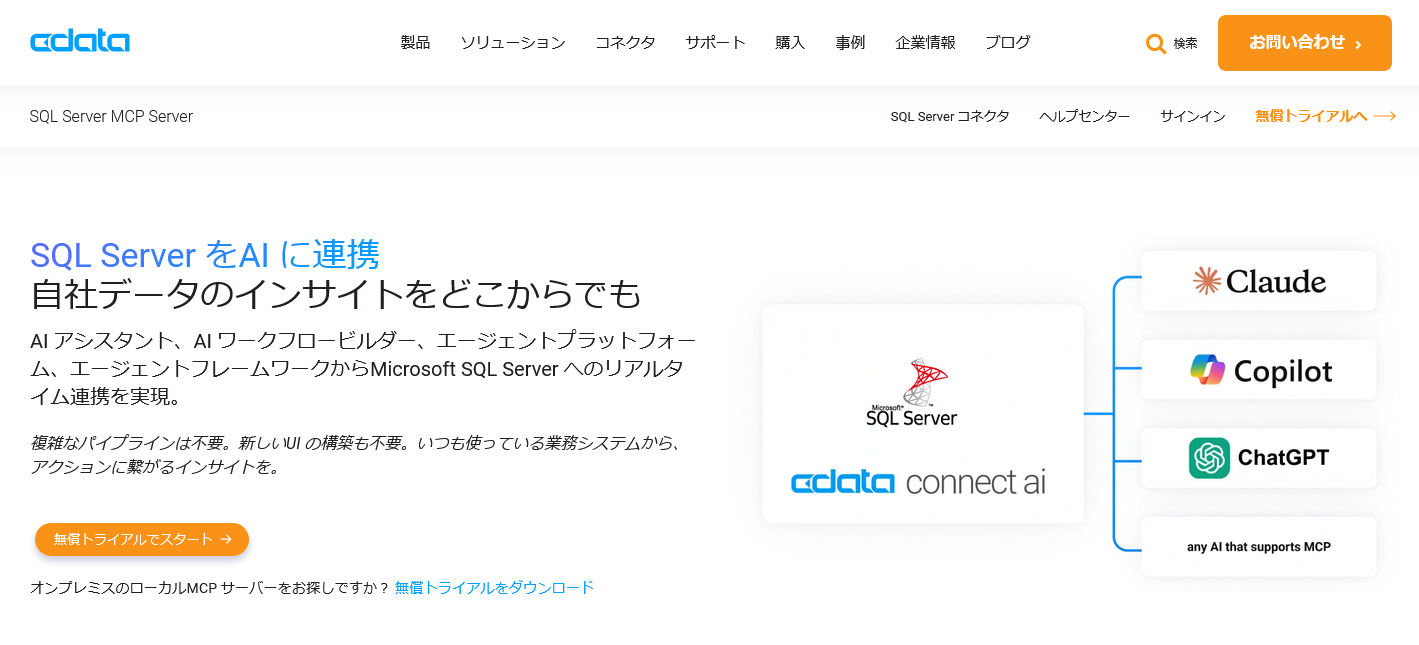Click the ChatGPT label text
Screen dimensions: 1419x645
(x=1283, y=458)
